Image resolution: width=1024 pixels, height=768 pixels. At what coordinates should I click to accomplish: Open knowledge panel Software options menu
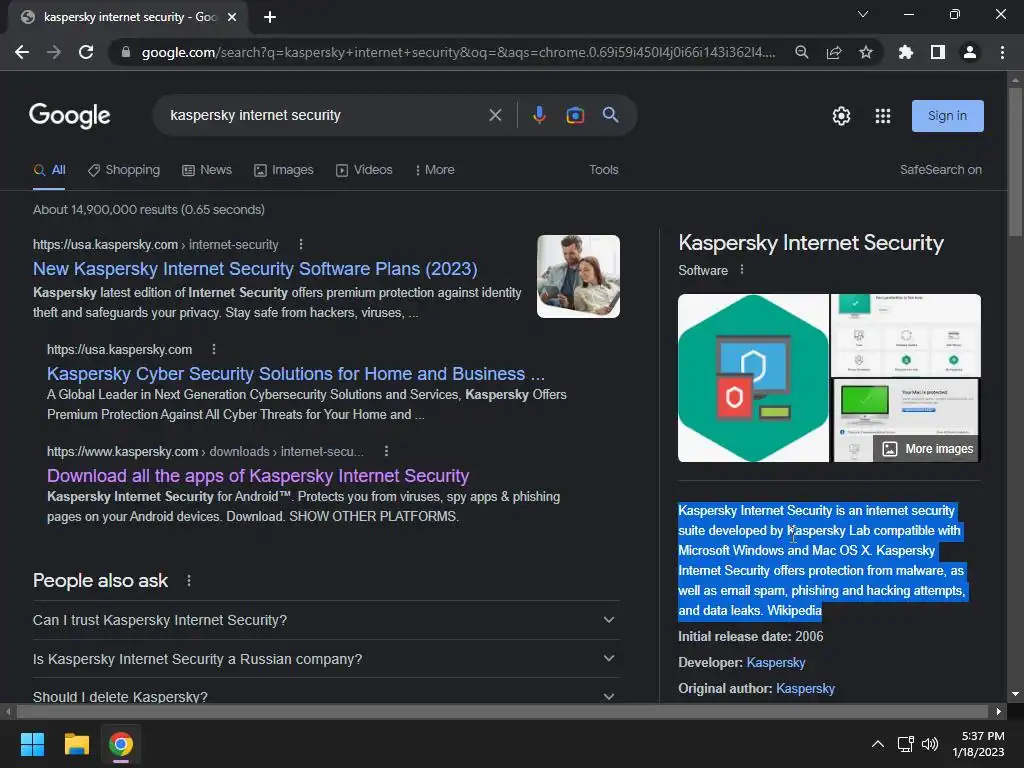[742, 270]
